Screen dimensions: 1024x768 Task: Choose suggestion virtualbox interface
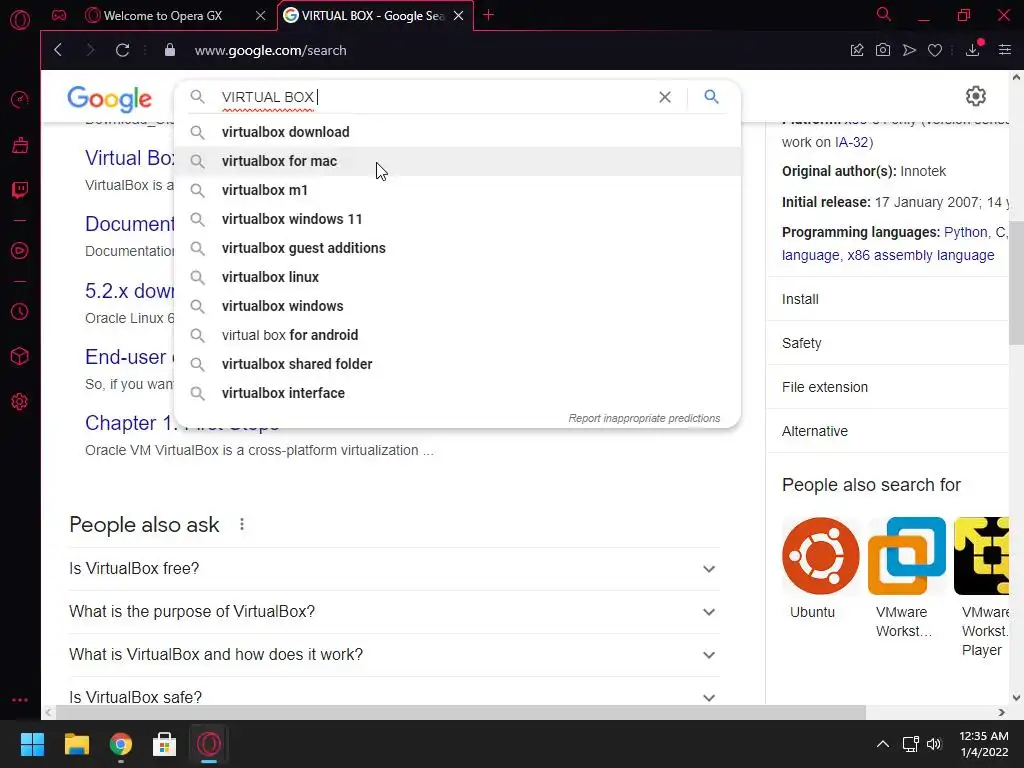457,393
